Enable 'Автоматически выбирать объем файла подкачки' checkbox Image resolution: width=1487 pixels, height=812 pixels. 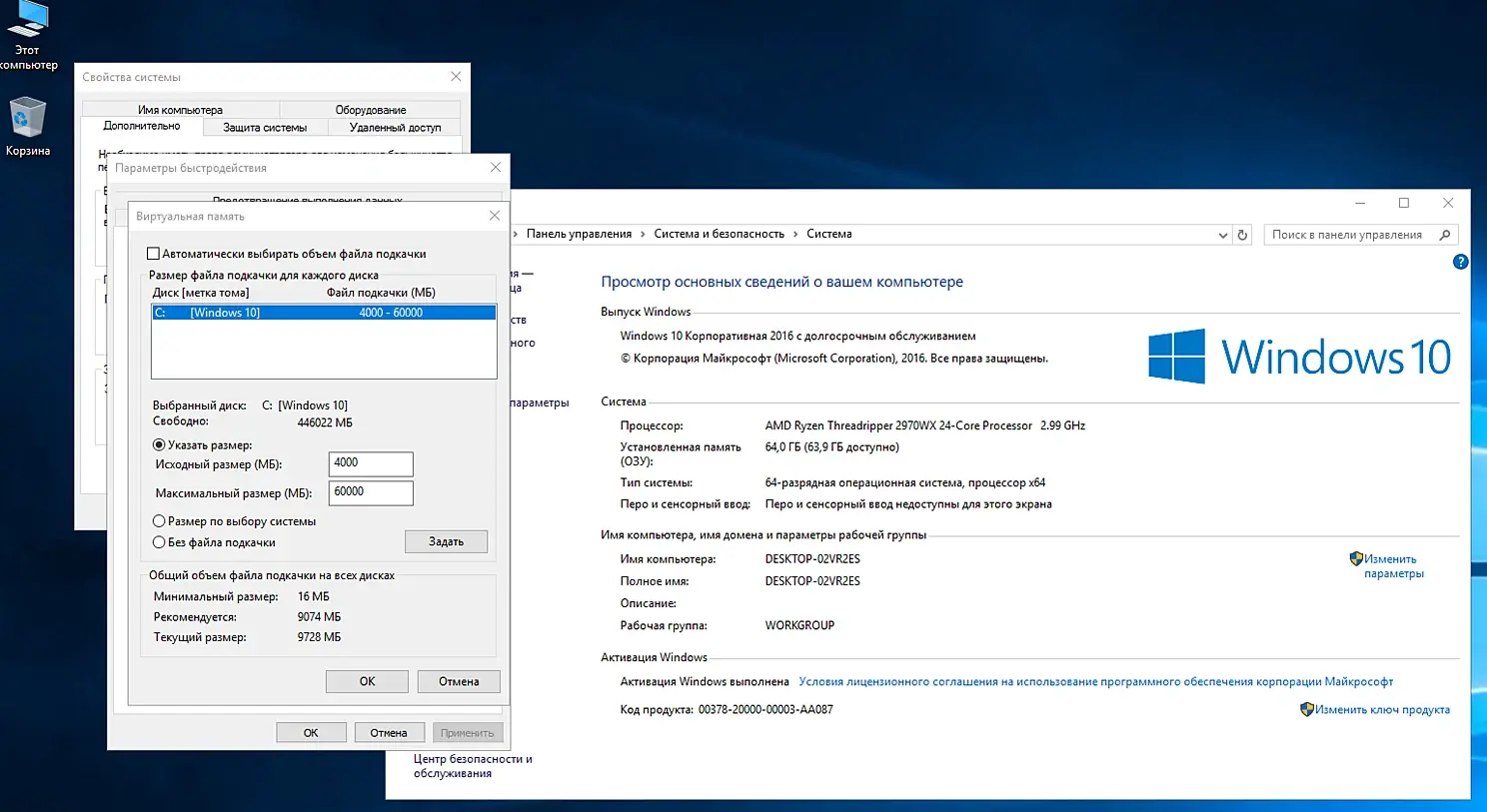(x=154, y=254)
